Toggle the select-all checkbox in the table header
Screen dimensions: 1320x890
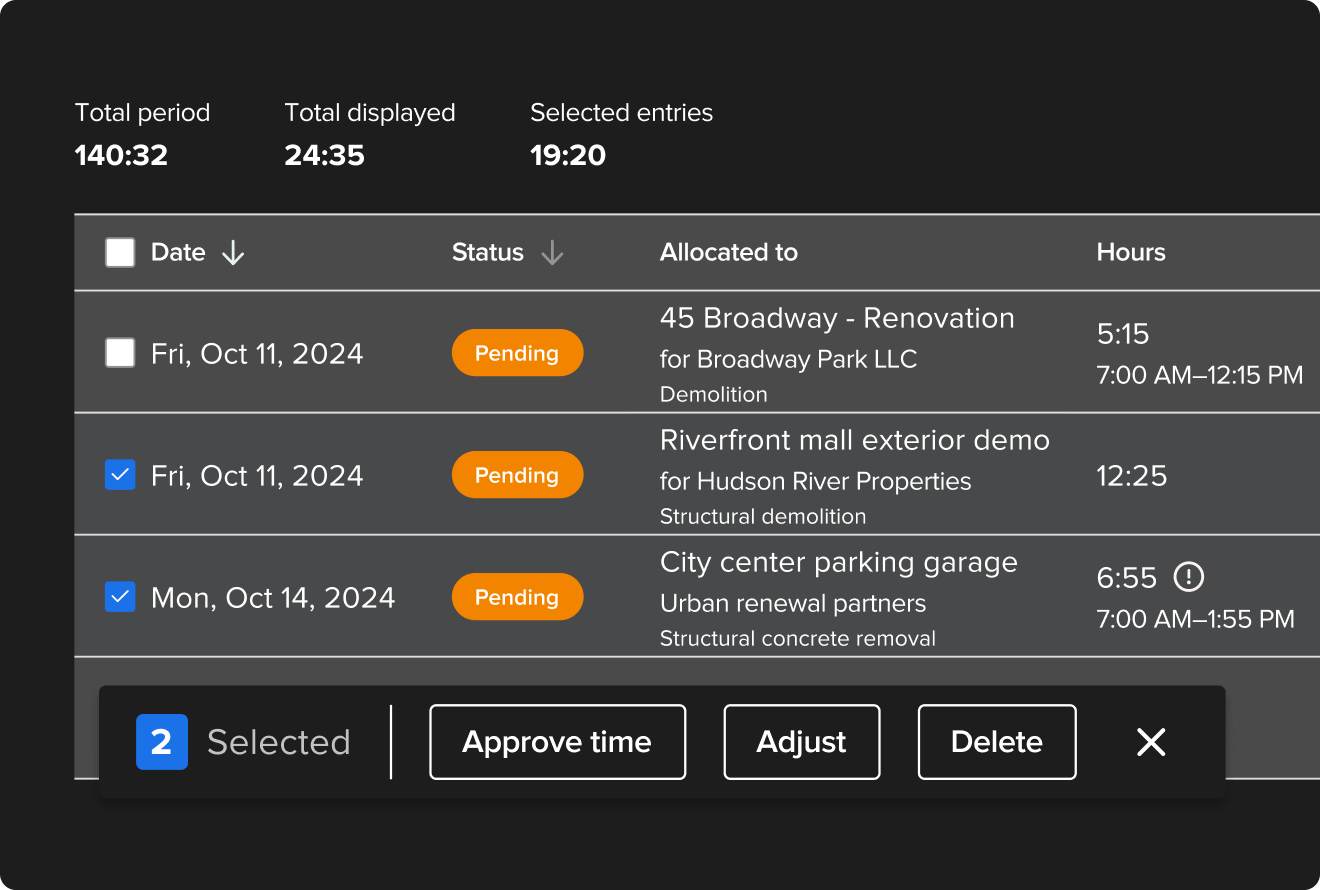pos(119,252)
